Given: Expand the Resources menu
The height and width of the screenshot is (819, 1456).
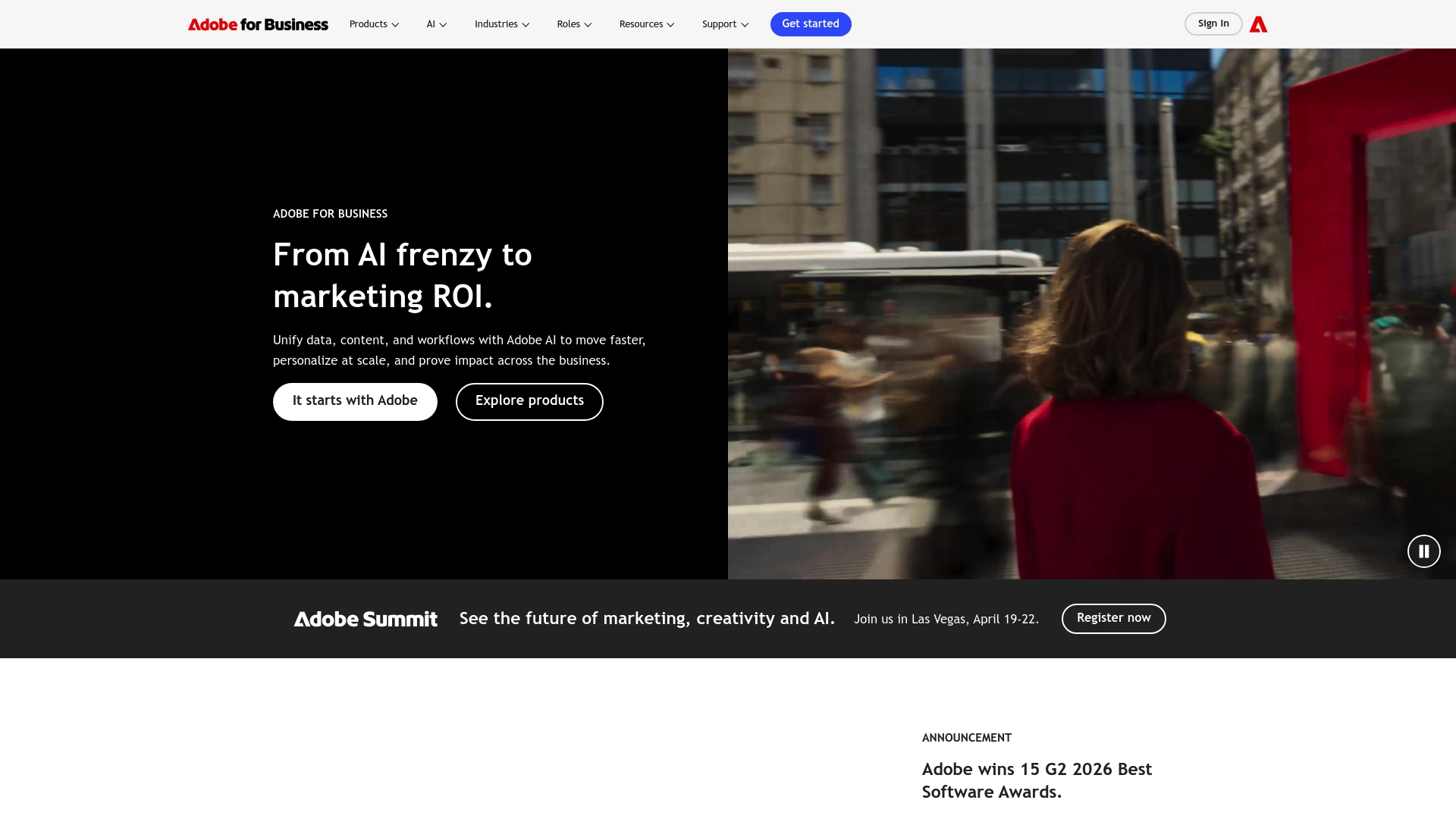Looking at the screenshot, I should point(646,24).
